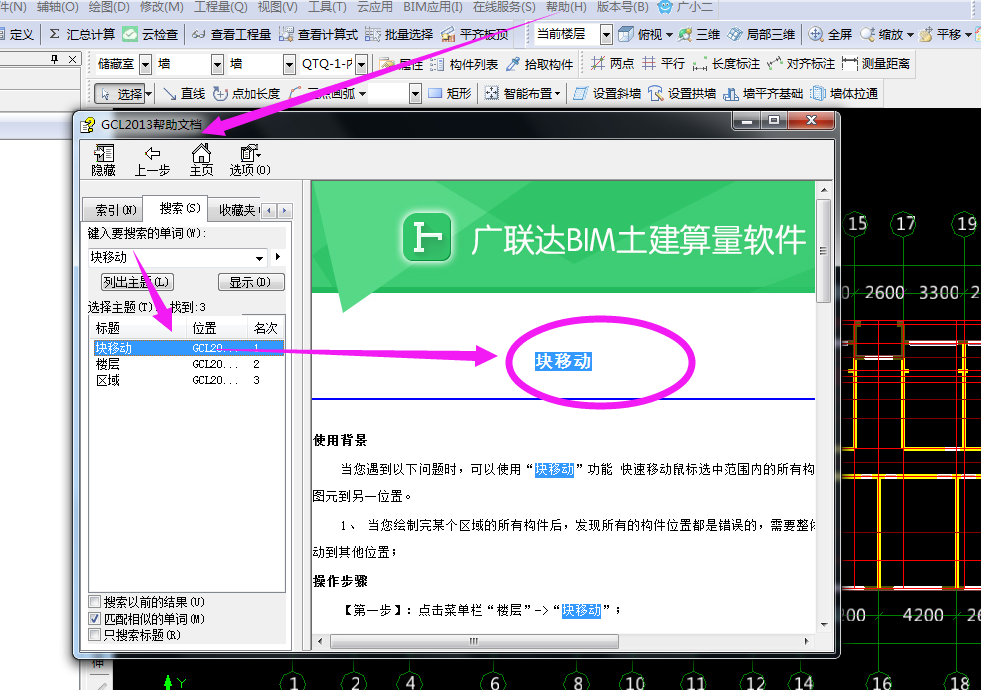This screenshot has width=981, height=690.
Task: Select the 矩形 rectangle drawing tool
Action: coord(450,94)
